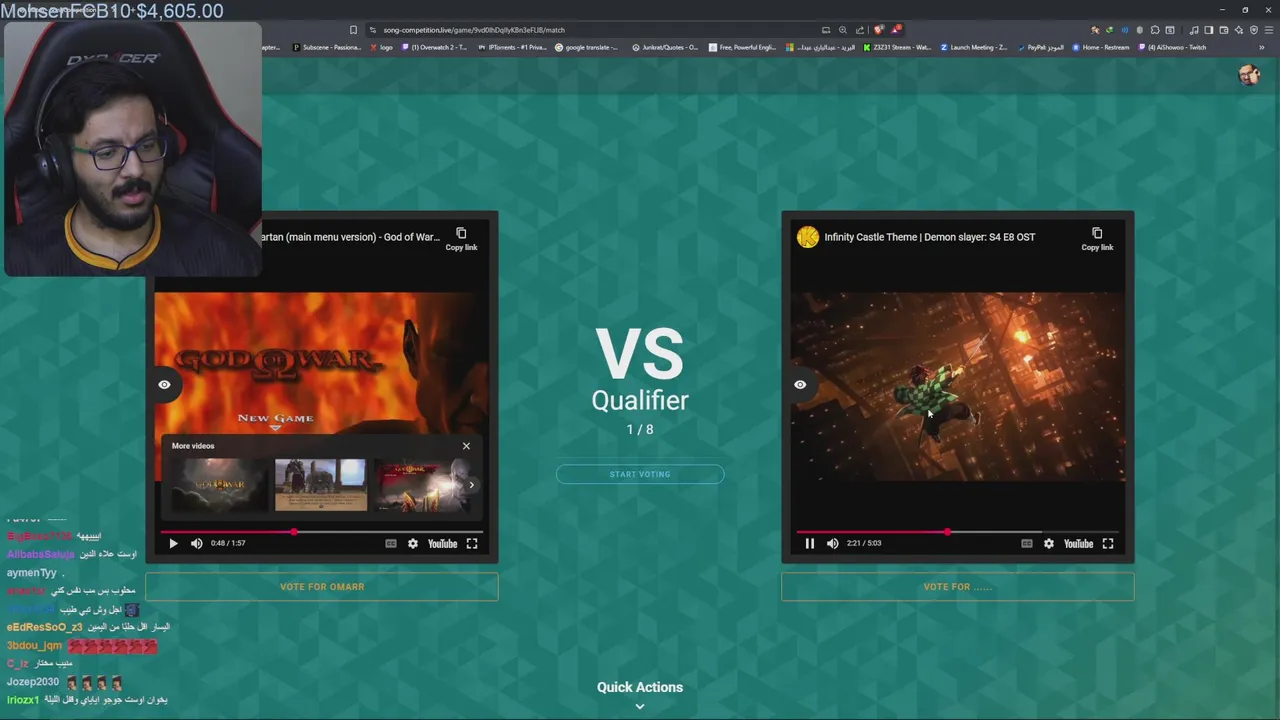Bookmark this page icon in address bar
1280x720 pixels.
click(x=353, y=30)
